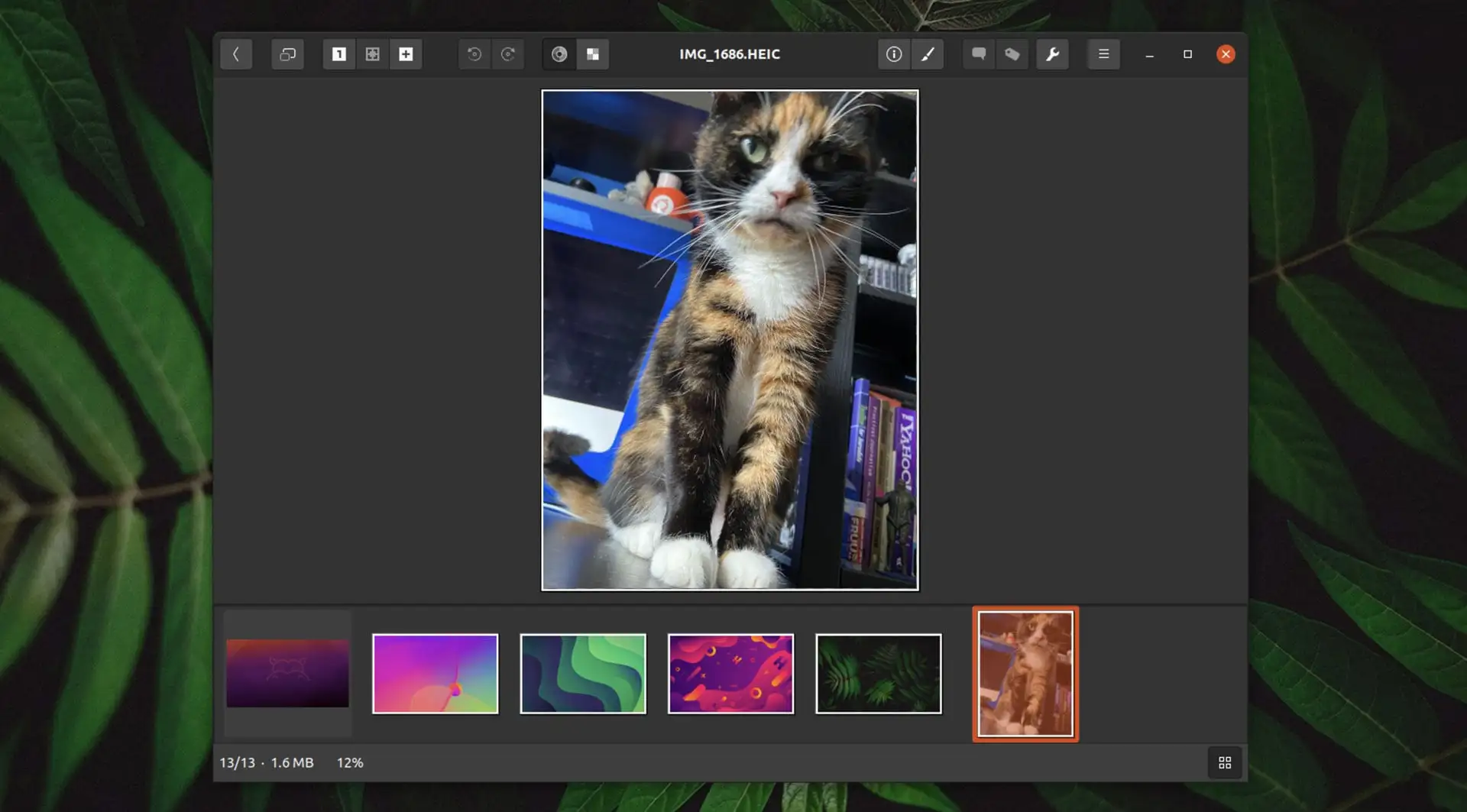The height and width of the screenshot is (812, 1467).
Task: Open the comment editor speech bubble icon
Action: point(979,54)
